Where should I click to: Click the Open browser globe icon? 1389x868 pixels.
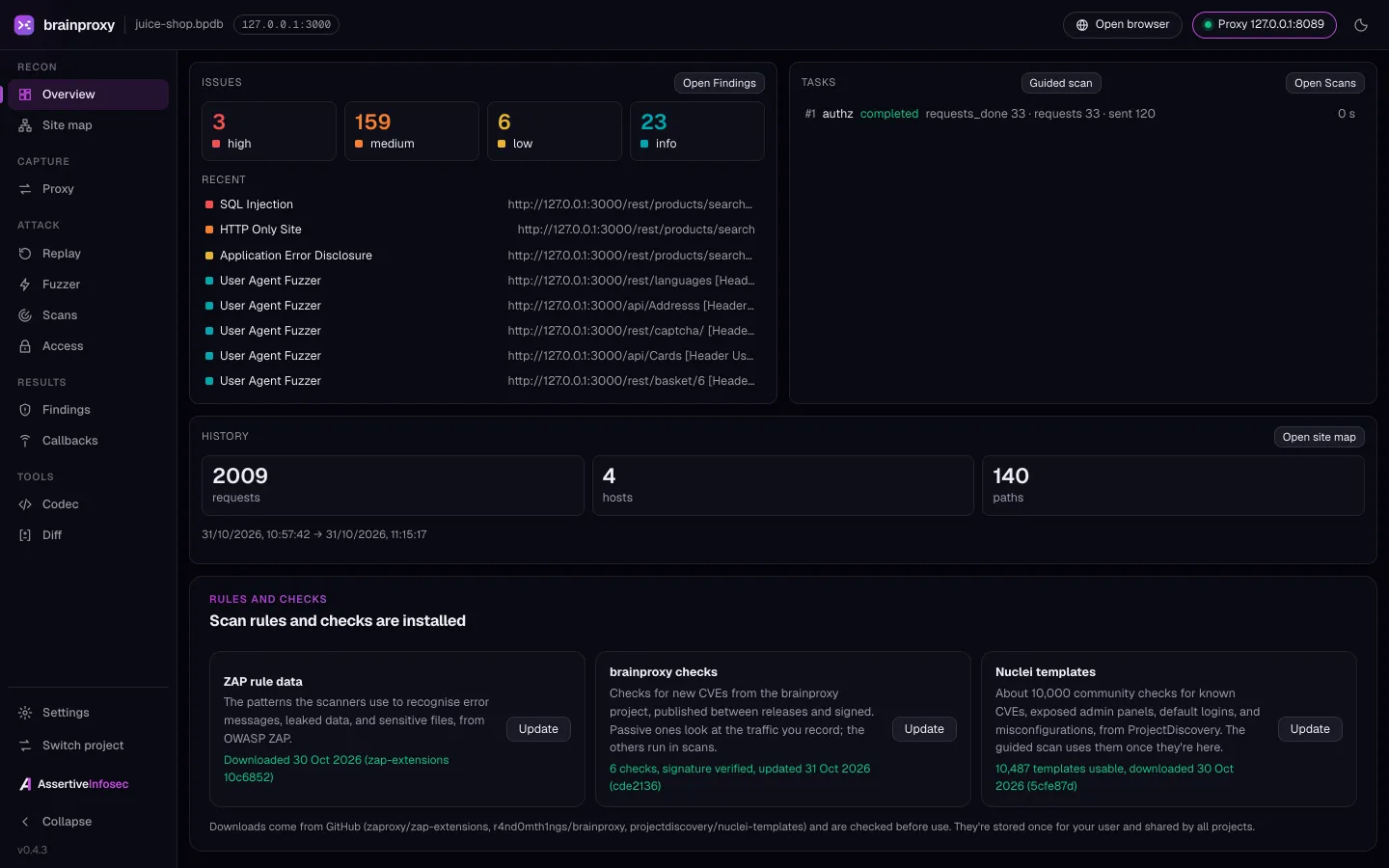click(1082, 25)
